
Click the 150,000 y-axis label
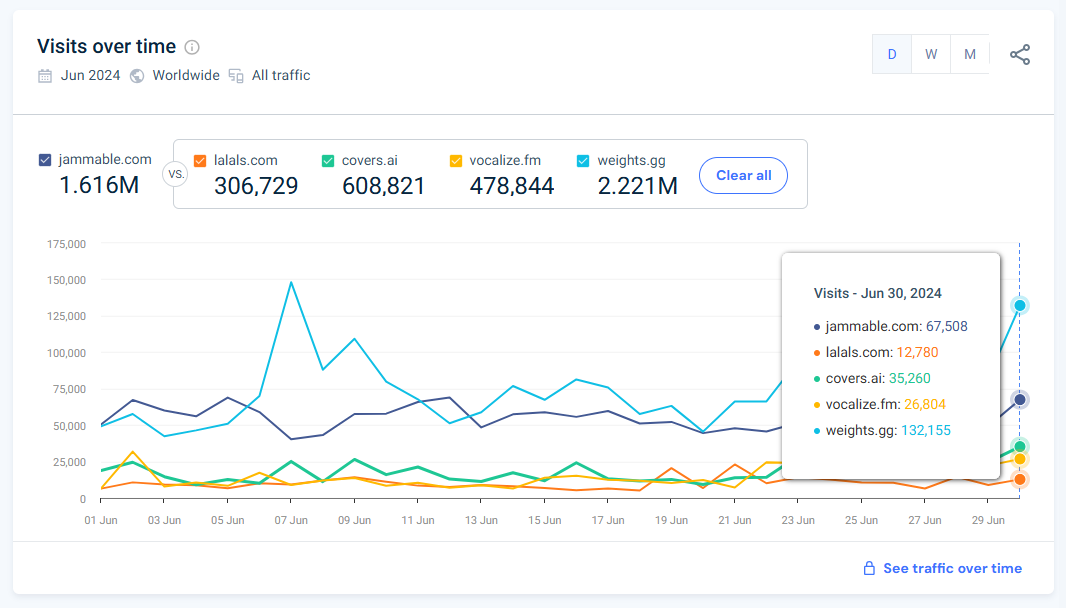click(66, 280)
